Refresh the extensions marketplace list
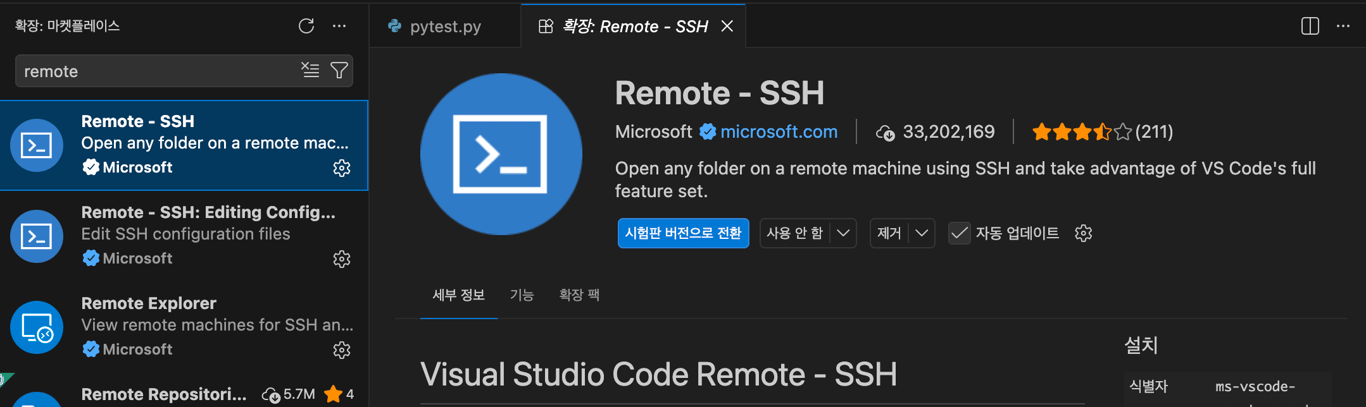 coord(306,26)
